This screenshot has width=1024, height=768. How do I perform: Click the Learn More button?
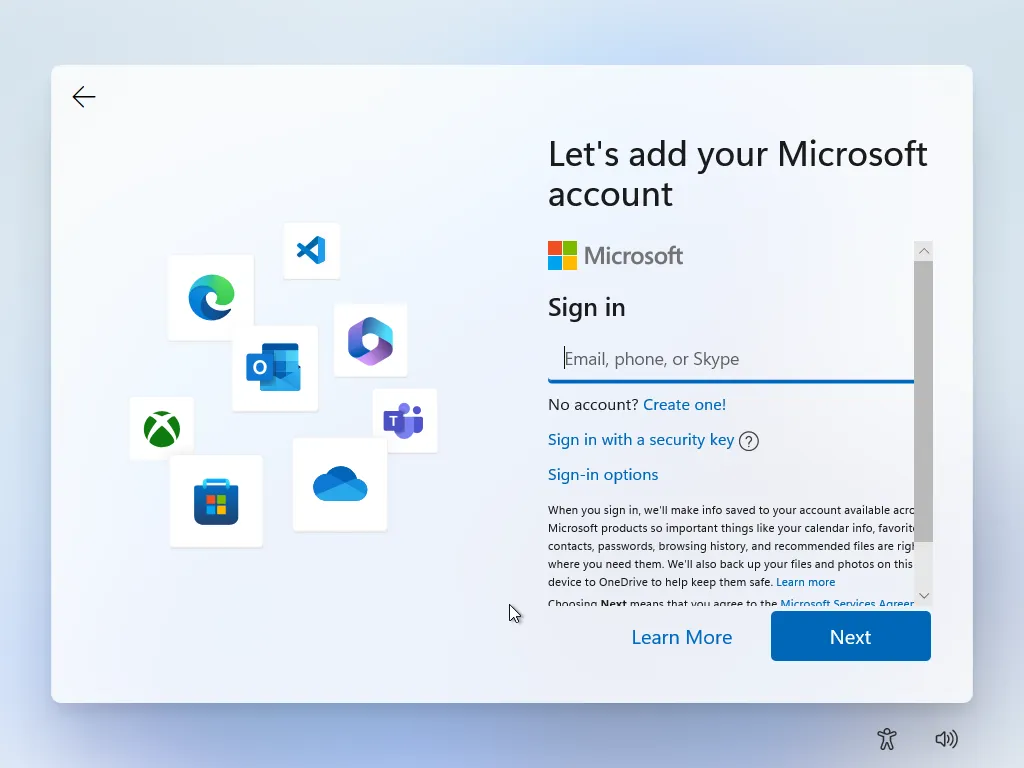coord(682,636)
